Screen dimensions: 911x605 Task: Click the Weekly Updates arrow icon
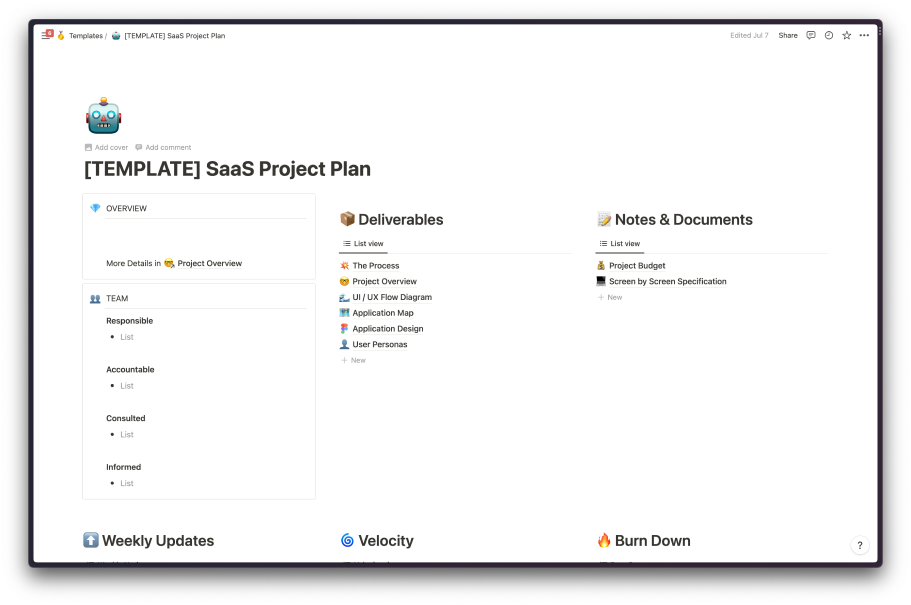click(91, 540)
